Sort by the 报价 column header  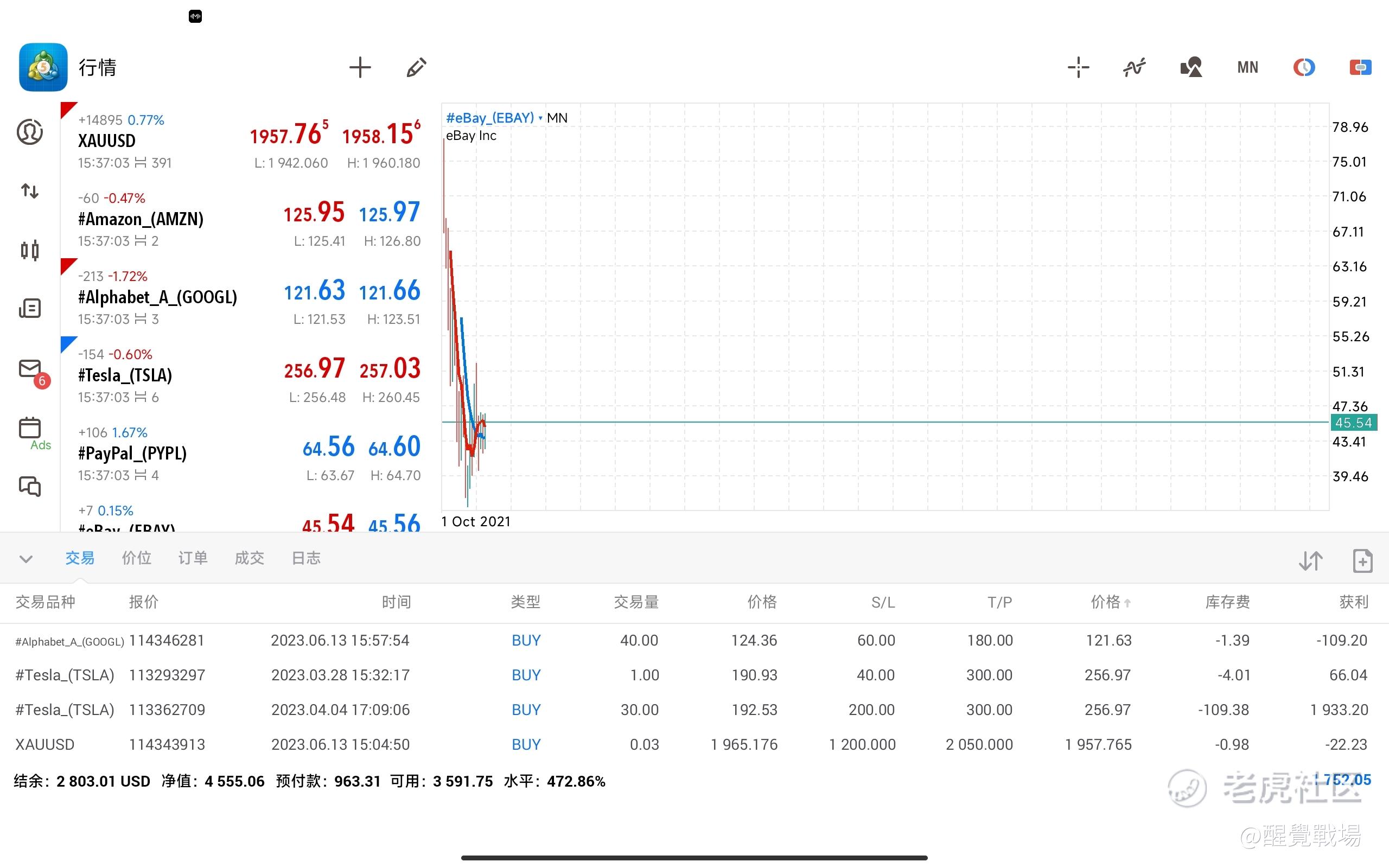tap(143, 602)
